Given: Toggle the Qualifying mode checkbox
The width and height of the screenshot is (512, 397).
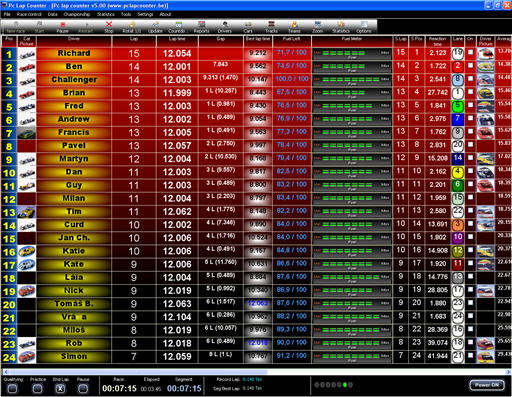Looking at the screenshot, I should coord(13,388).
